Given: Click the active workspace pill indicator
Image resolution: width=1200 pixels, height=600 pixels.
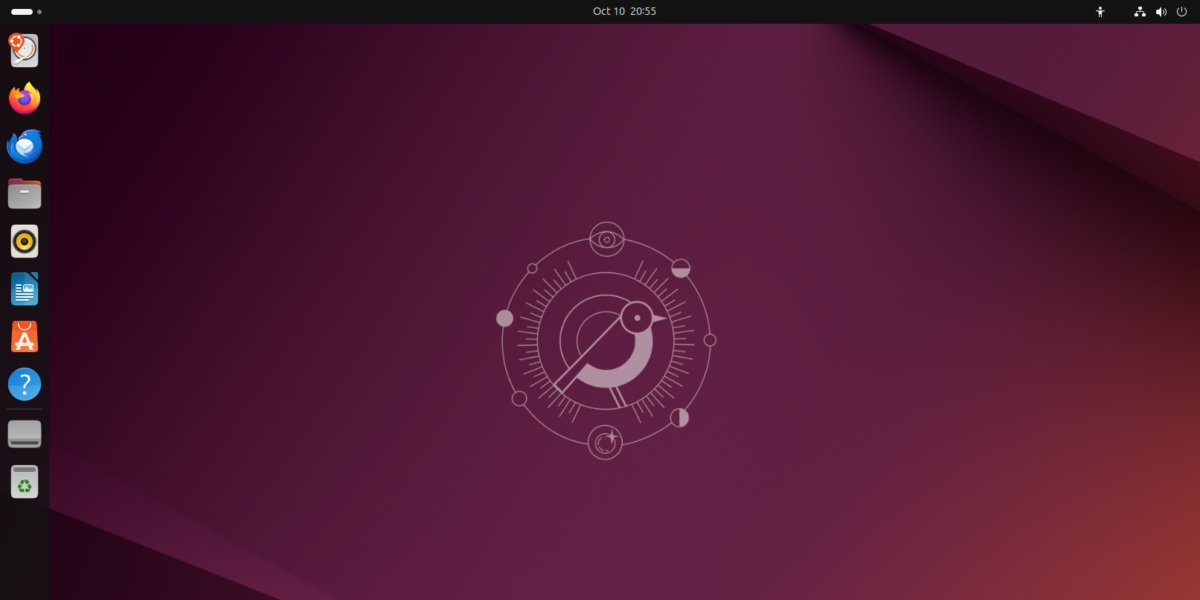Looking at the screenshot, I should tap(21, 12).
